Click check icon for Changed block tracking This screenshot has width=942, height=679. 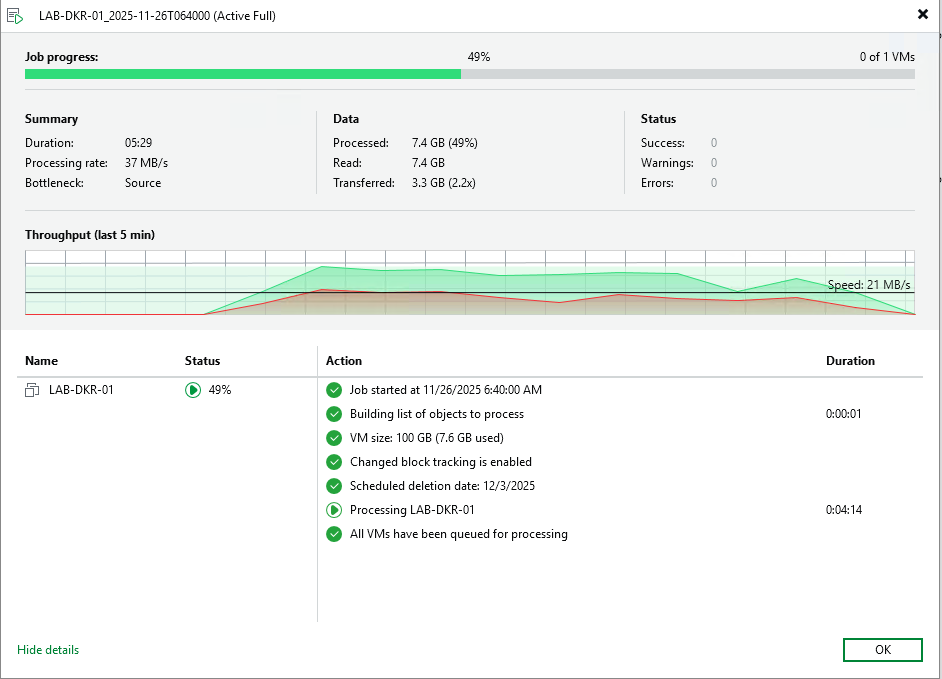coord(334,462)
